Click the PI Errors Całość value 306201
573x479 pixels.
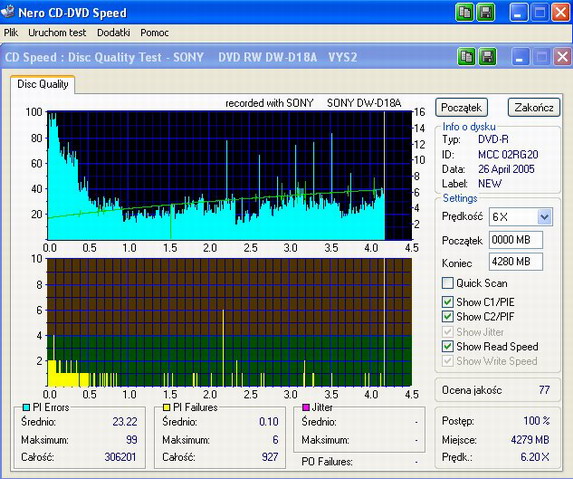pyautogui.click(x=120, y=457)
